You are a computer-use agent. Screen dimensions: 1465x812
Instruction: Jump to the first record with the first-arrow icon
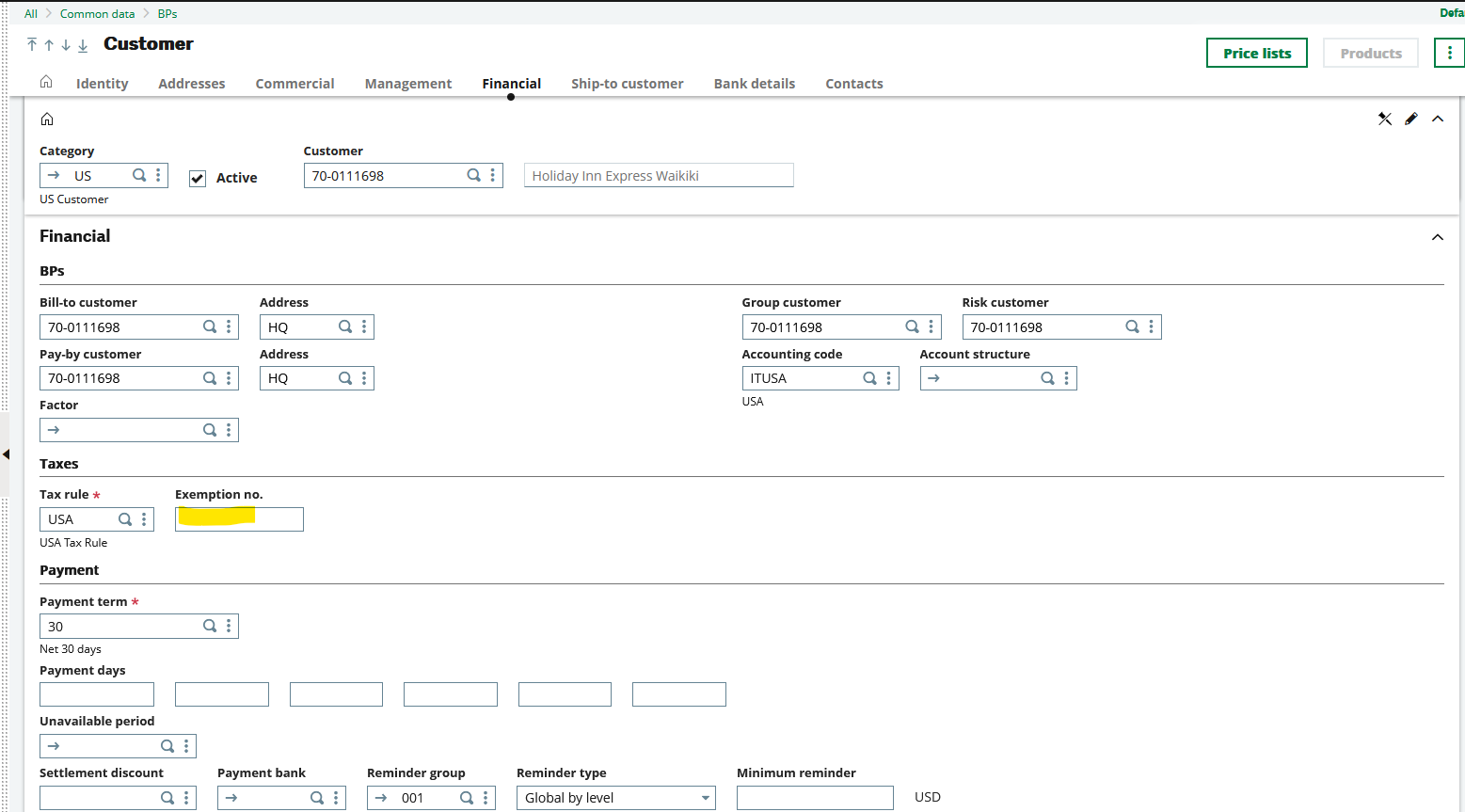click(x=31, y=44)
